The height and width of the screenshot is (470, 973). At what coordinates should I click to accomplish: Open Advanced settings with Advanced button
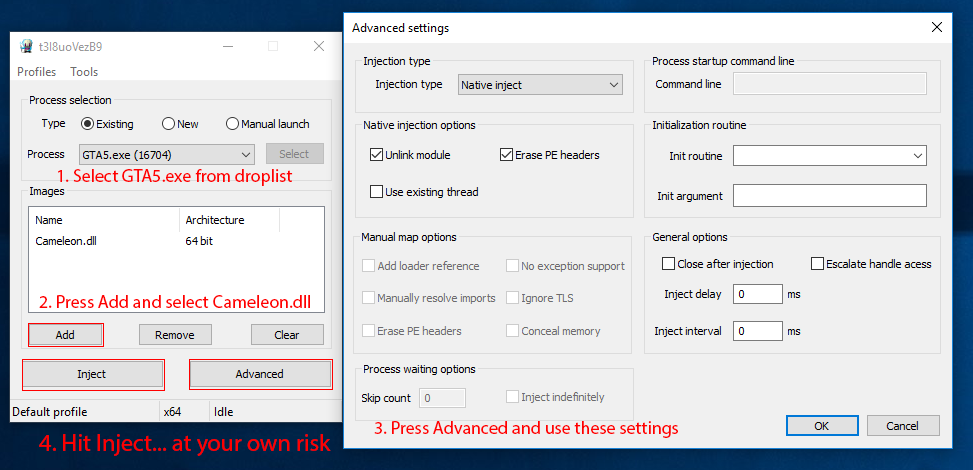tap(259, 374)
